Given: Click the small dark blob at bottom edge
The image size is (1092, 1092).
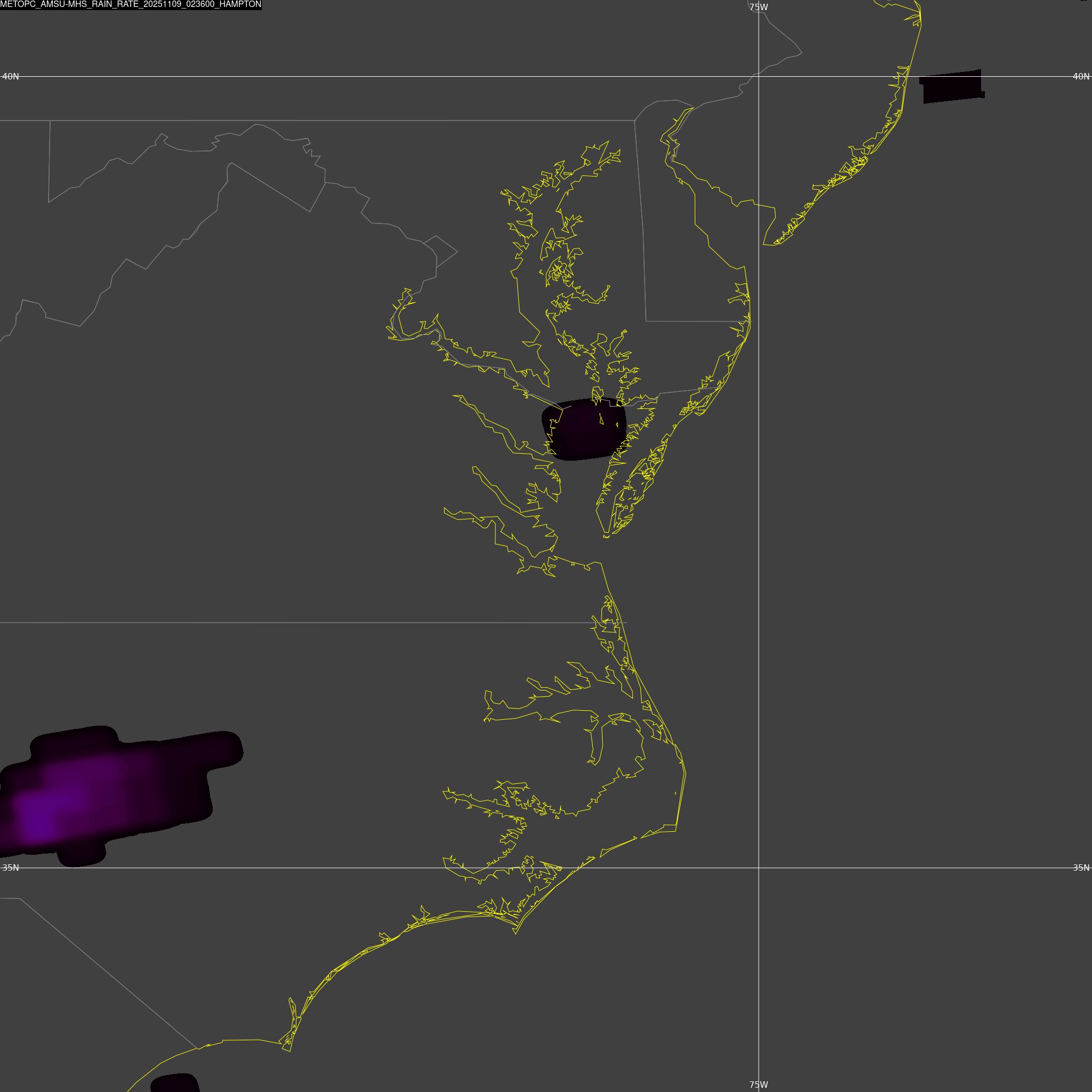Looking at the screenshot, I should point(175,1083).
